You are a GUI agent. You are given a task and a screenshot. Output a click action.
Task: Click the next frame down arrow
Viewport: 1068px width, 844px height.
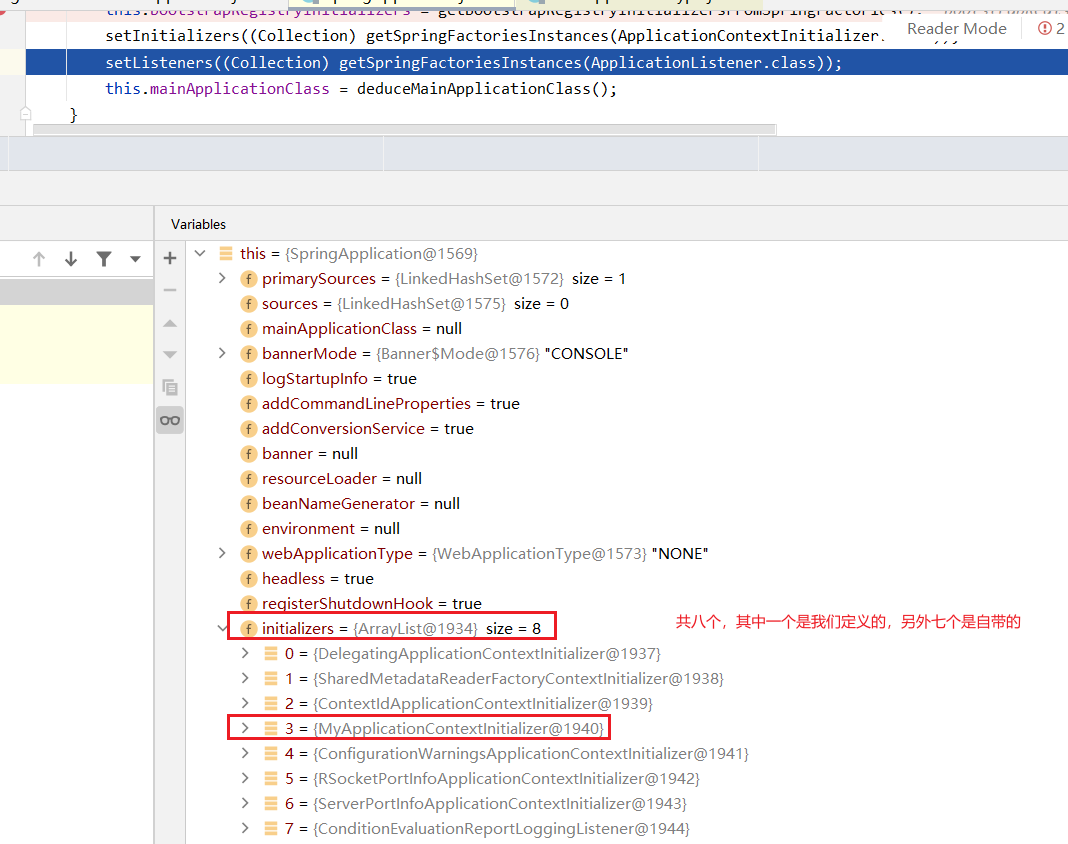pos(71,259)
